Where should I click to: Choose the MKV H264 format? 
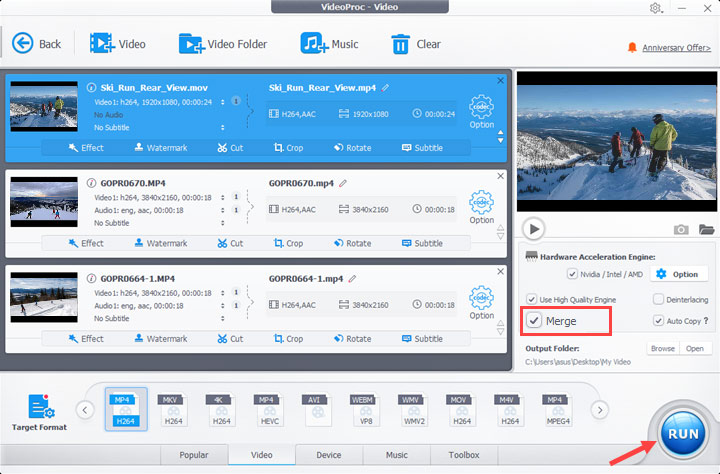click(x=174, y=409)
